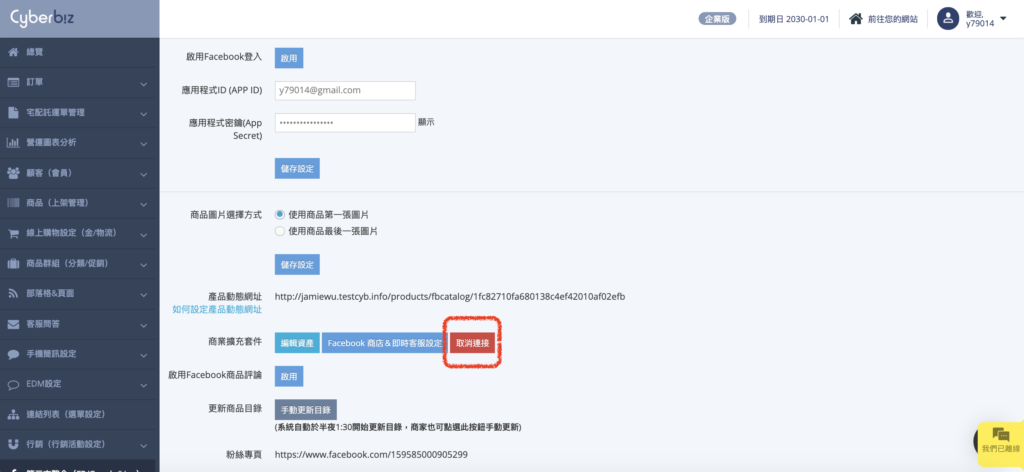Click 啟用 button for Facebook登入
The image size is (1024, 472).
coord(289,57)
